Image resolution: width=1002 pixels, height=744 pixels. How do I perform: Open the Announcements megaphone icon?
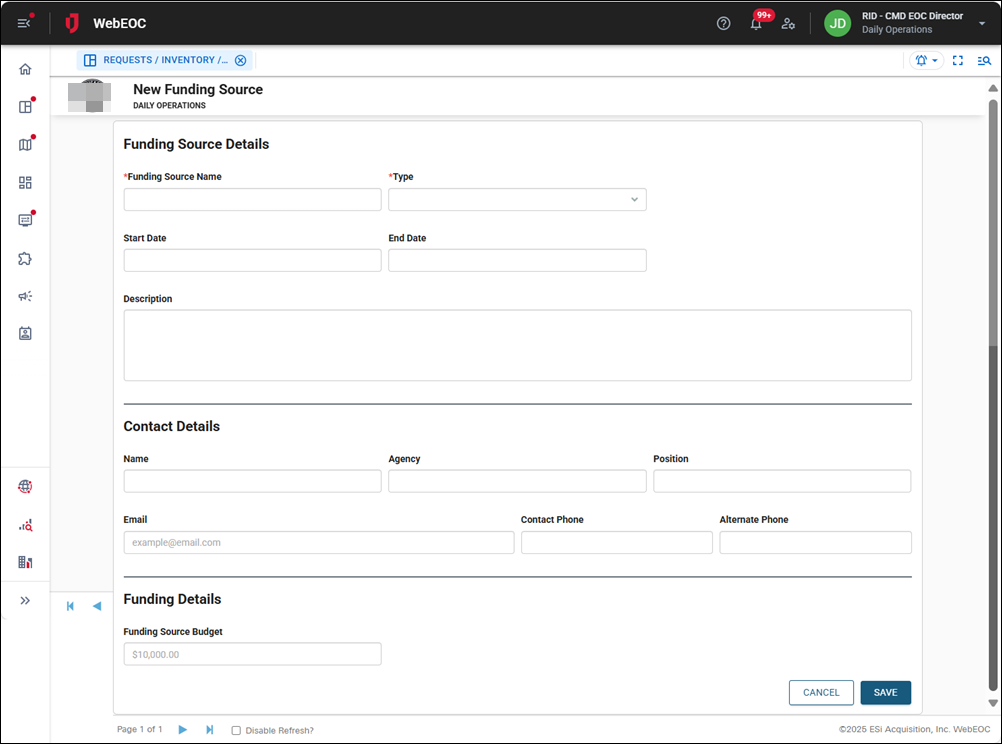coord(25,296)
